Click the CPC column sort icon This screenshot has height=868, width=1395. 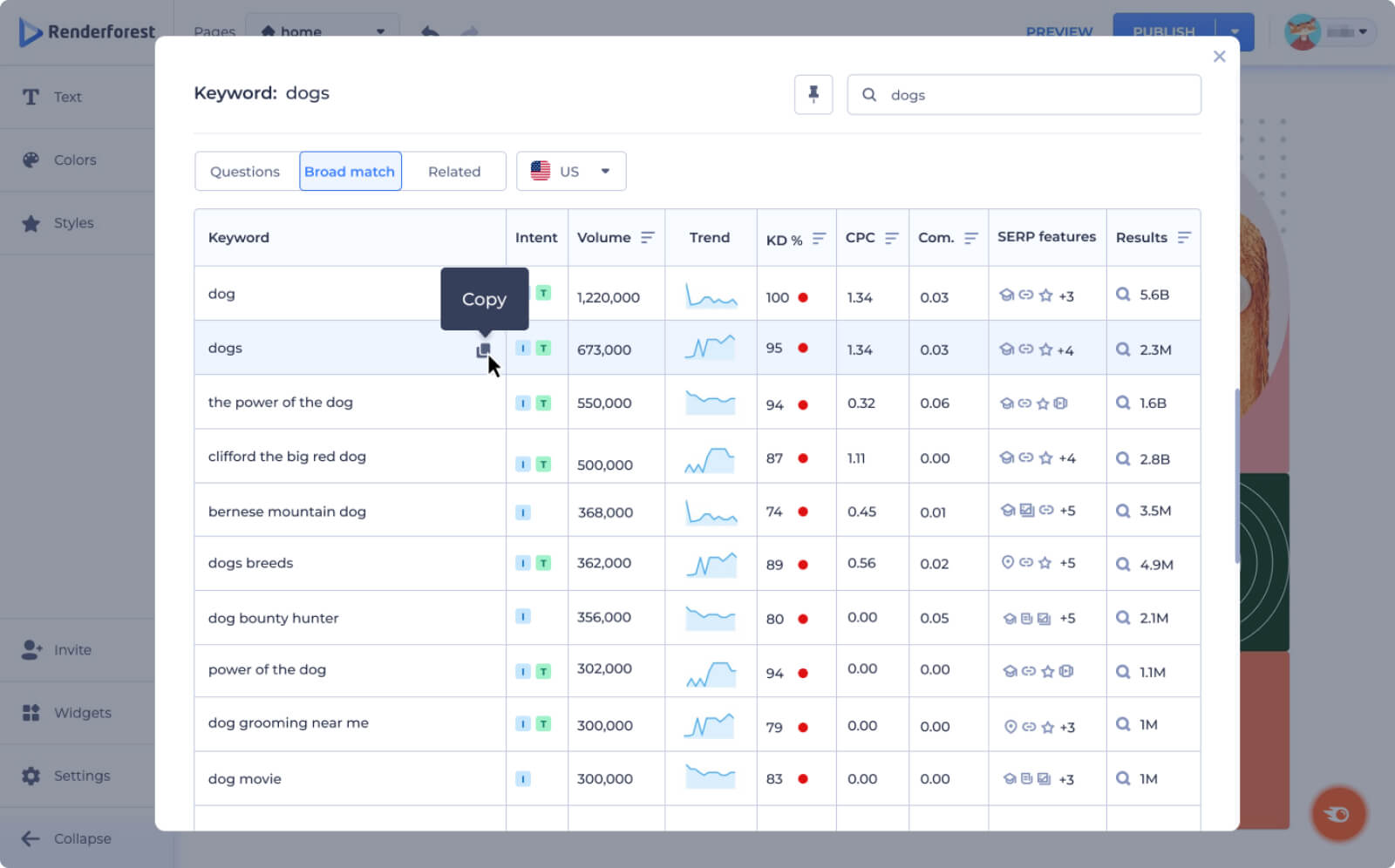click(x=891, y=238)
